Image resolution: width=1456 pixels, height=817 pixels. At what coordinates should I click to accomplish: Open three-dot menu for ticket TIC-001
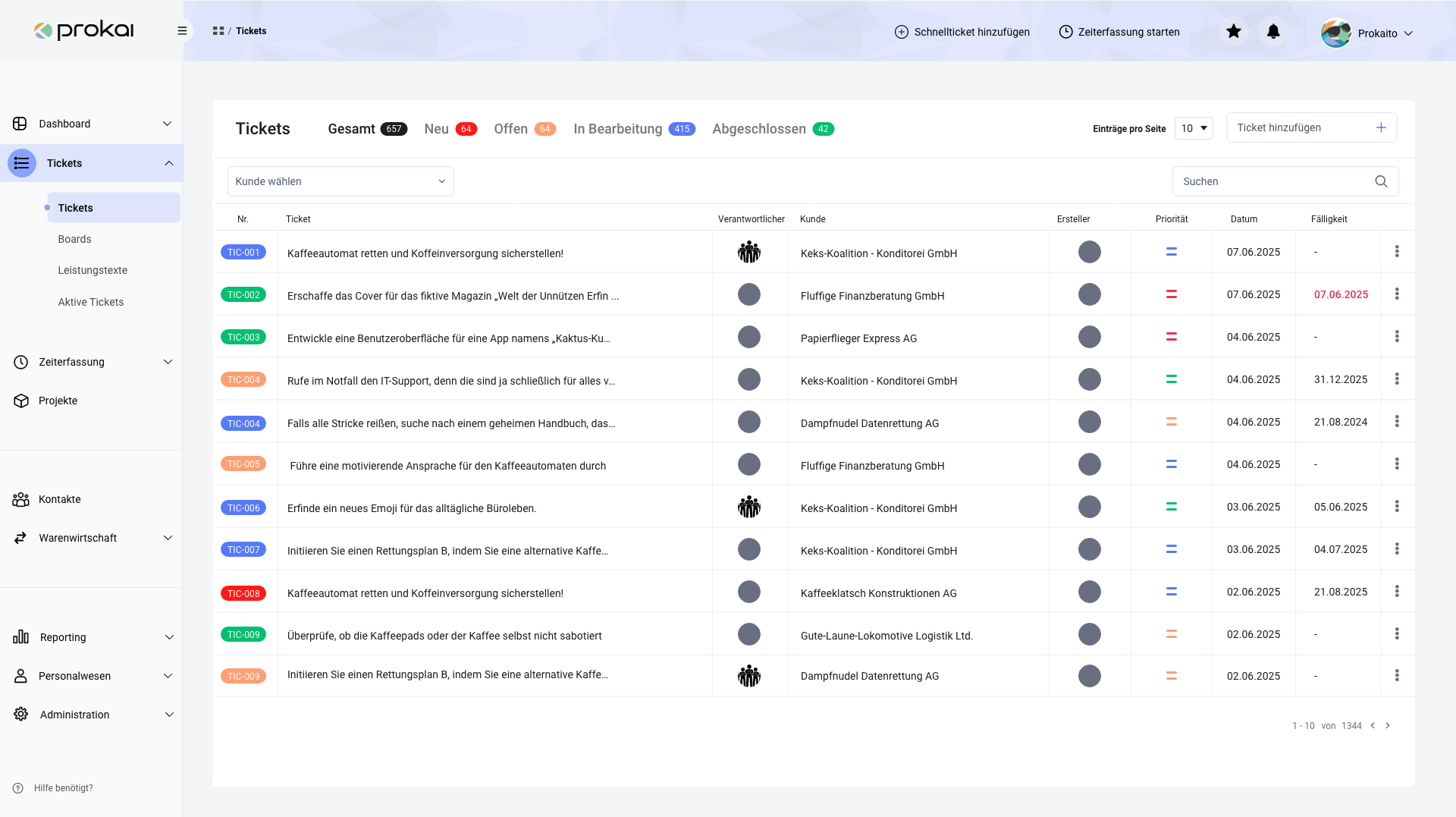[1397, 252]
